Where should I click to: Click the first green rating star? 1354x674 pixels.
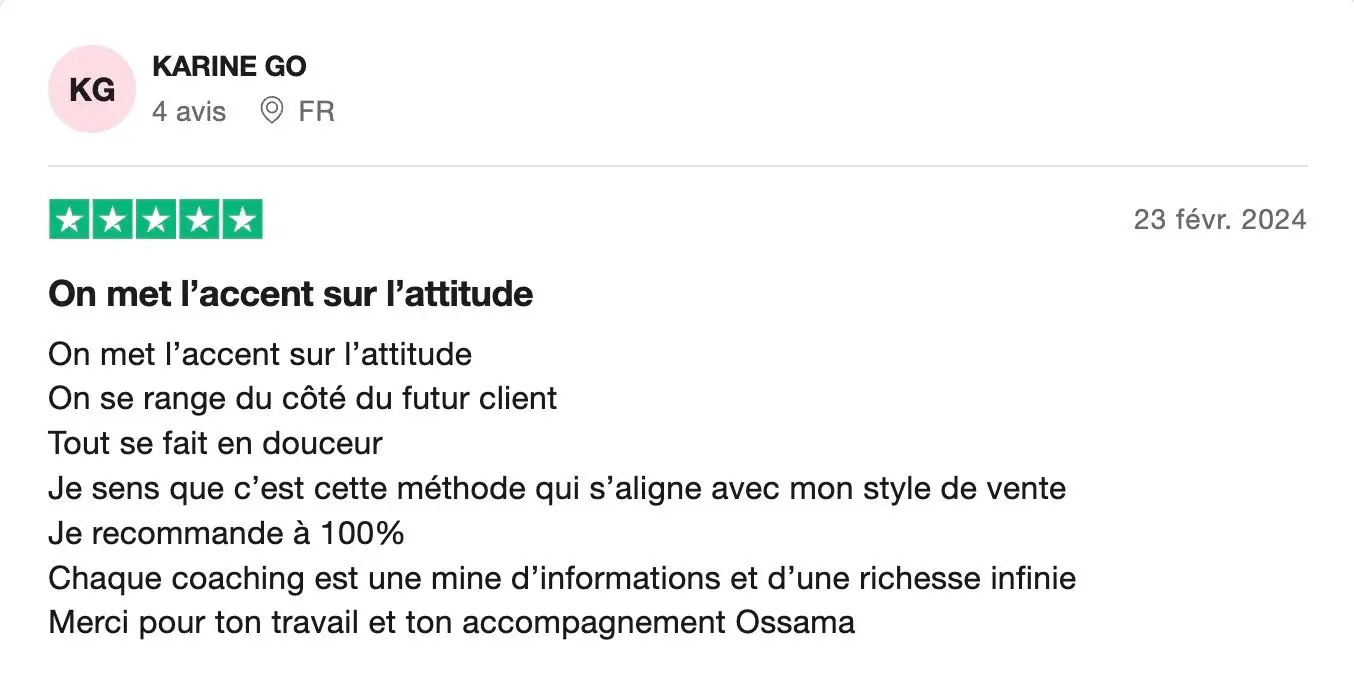click(x=69, y=220)
